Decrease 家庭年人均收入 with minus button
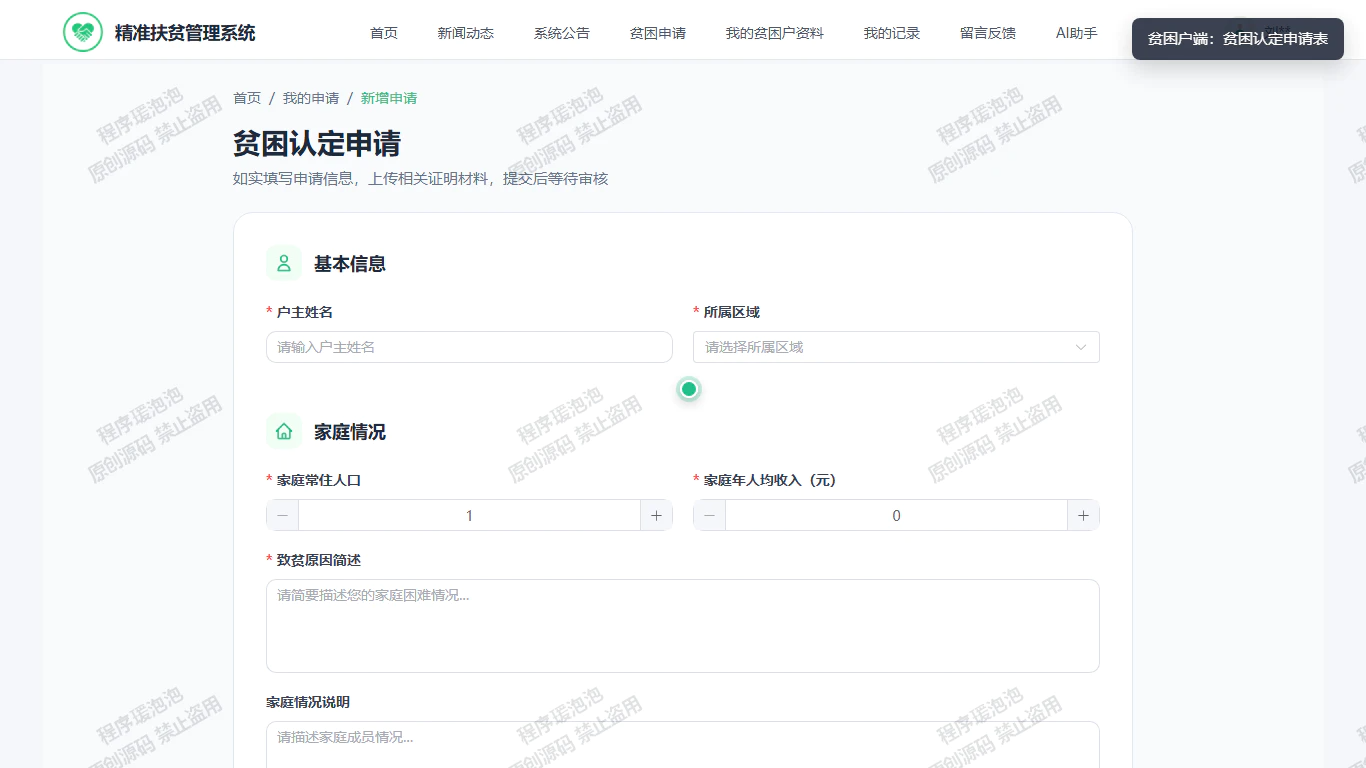The width and height of the screenshot is (1366, 768). pos(710,515)
